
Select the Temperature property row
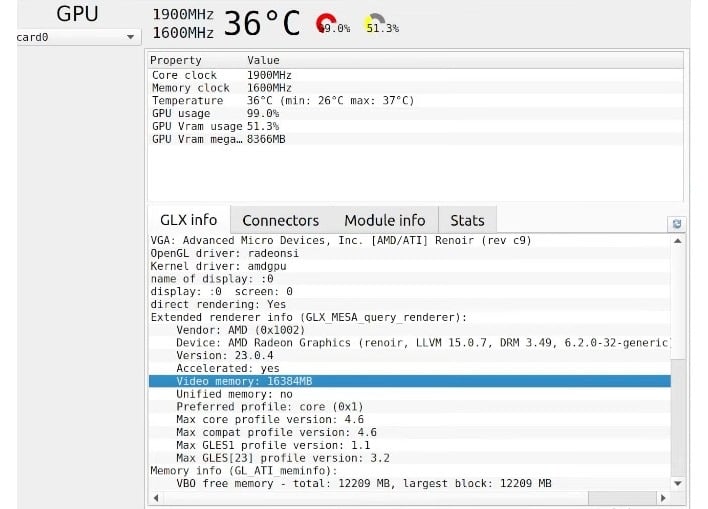(415, 100)
